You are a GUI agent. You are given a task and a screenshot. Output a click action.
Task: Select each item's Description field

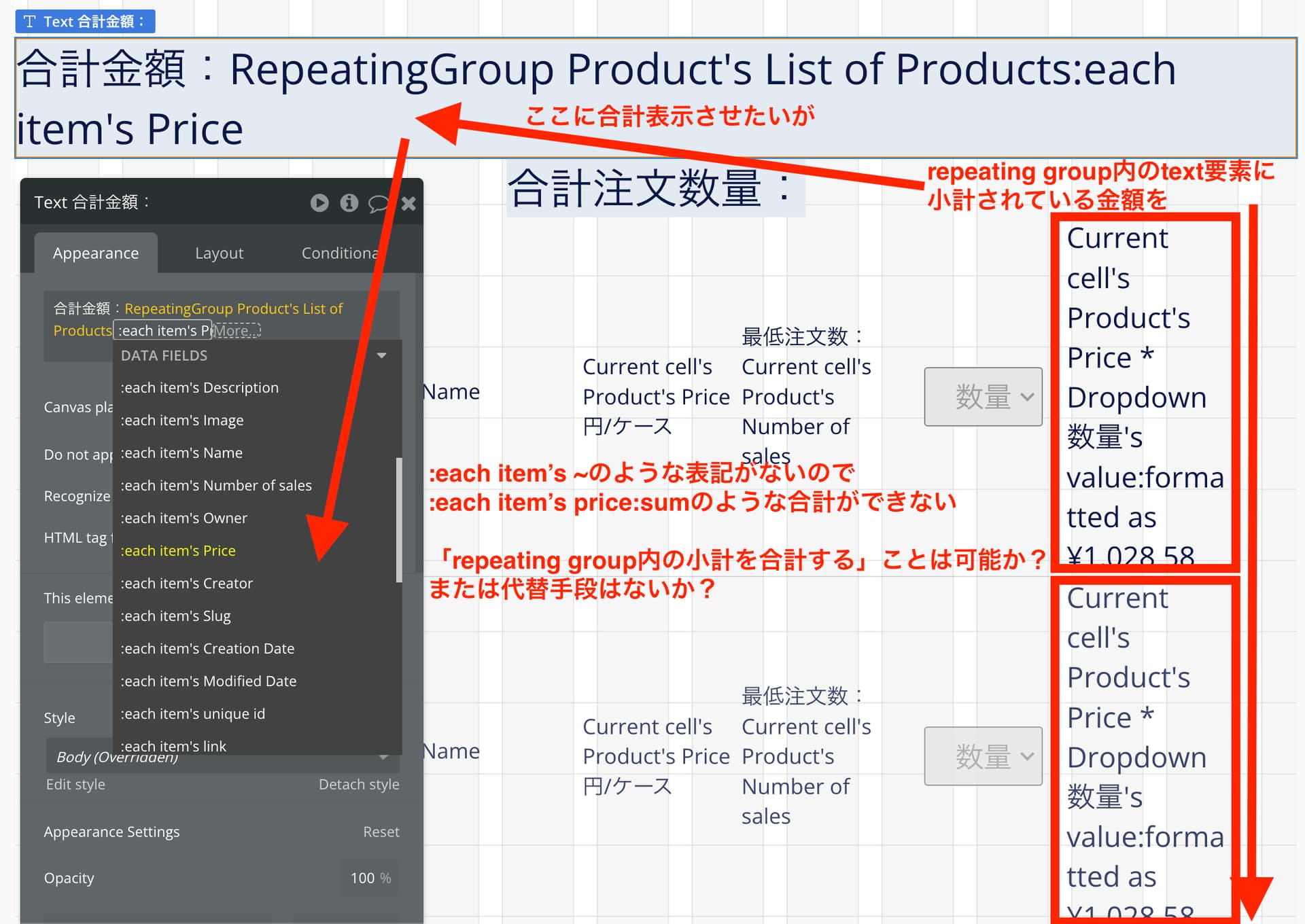200,387
